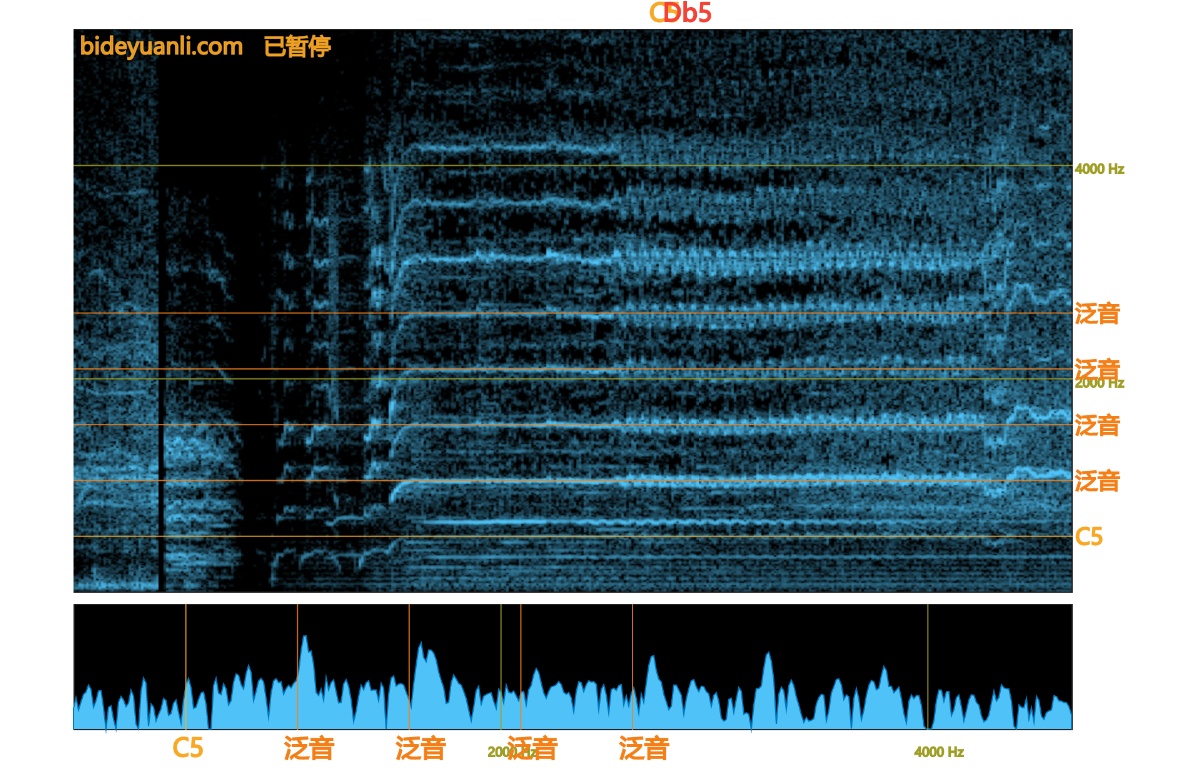Click the 4000 Hz label right of the spectrogram
The image size is (1178, 772).
coord(1099,169)
